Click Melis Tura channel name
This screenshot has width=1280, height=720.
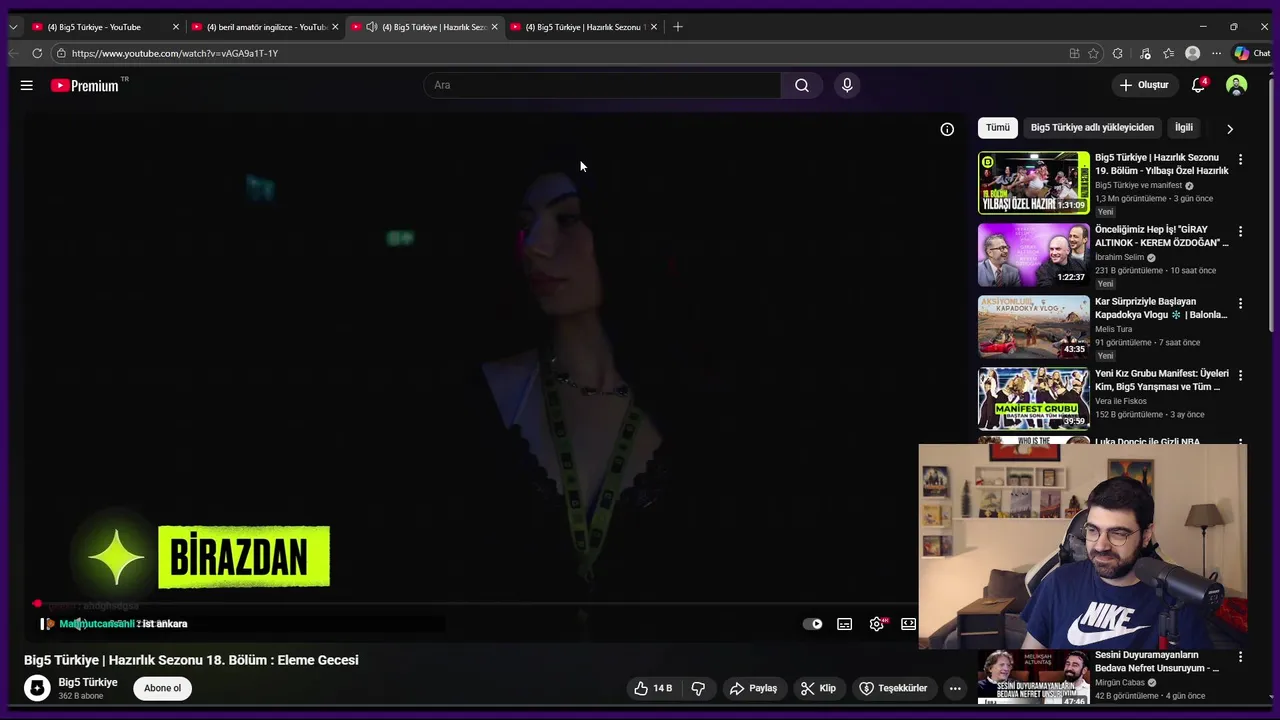click(x=1114, y=329)
